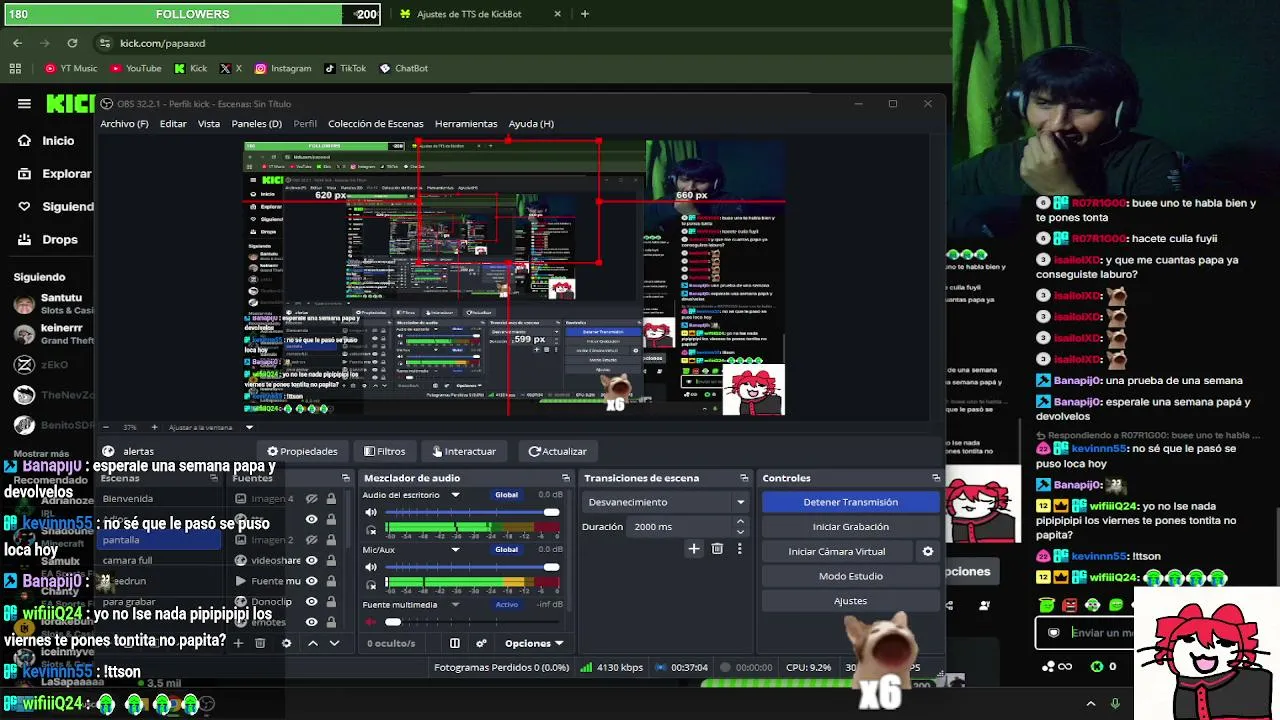Open the Vista menu
This screenshot has width=1280, height=720.
click(x=209, y=123)
